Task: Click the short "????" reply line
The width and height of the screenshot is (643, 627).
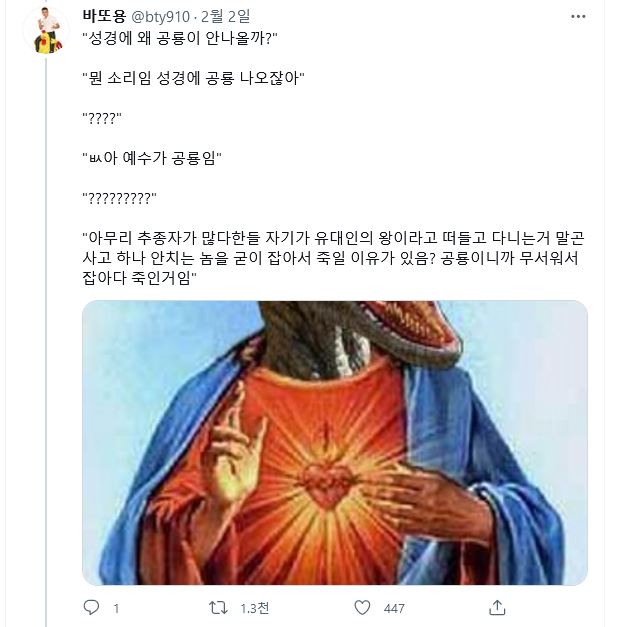Action: 101,118
